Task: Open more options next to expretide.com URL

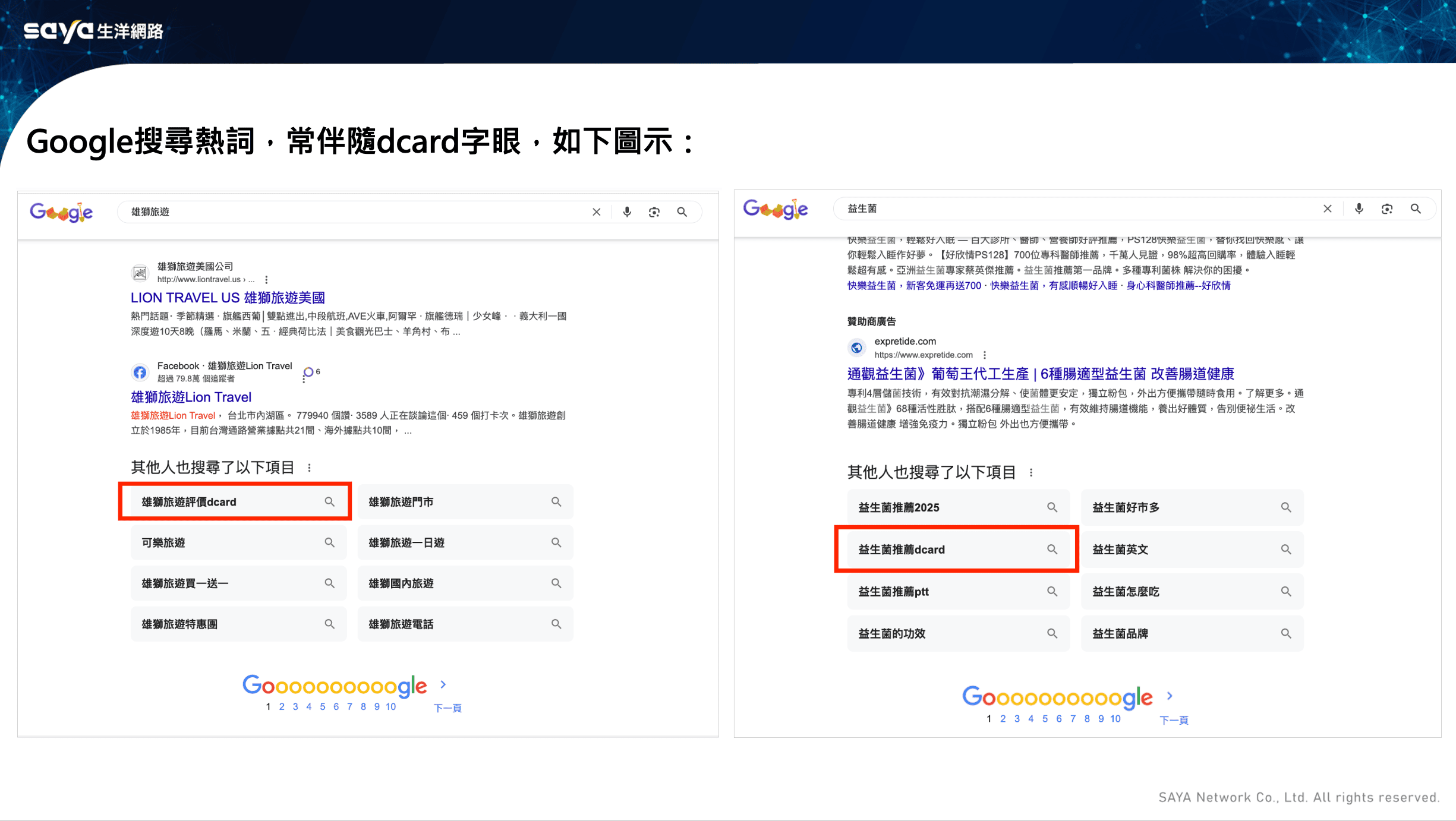Action: 985,355
